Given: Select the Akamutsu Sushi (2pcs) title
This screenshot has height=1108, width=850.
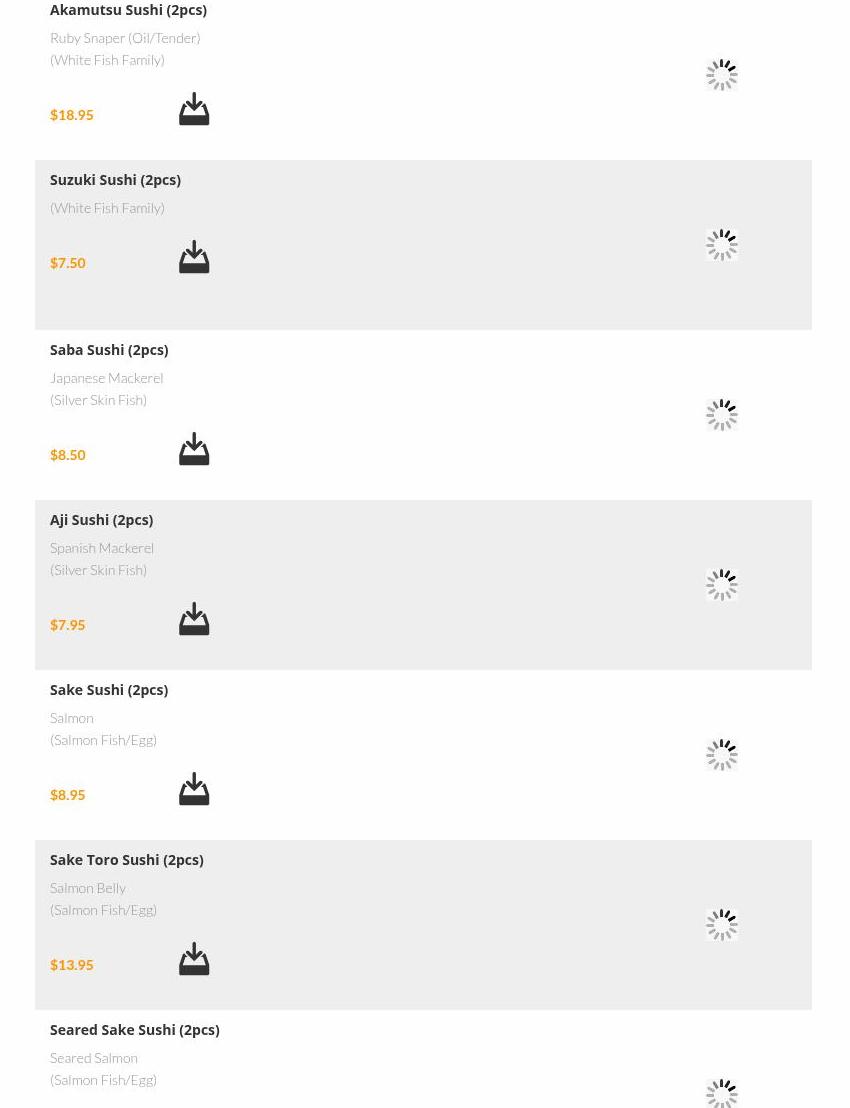Looking at the screenshot, I should pos(128,10).
